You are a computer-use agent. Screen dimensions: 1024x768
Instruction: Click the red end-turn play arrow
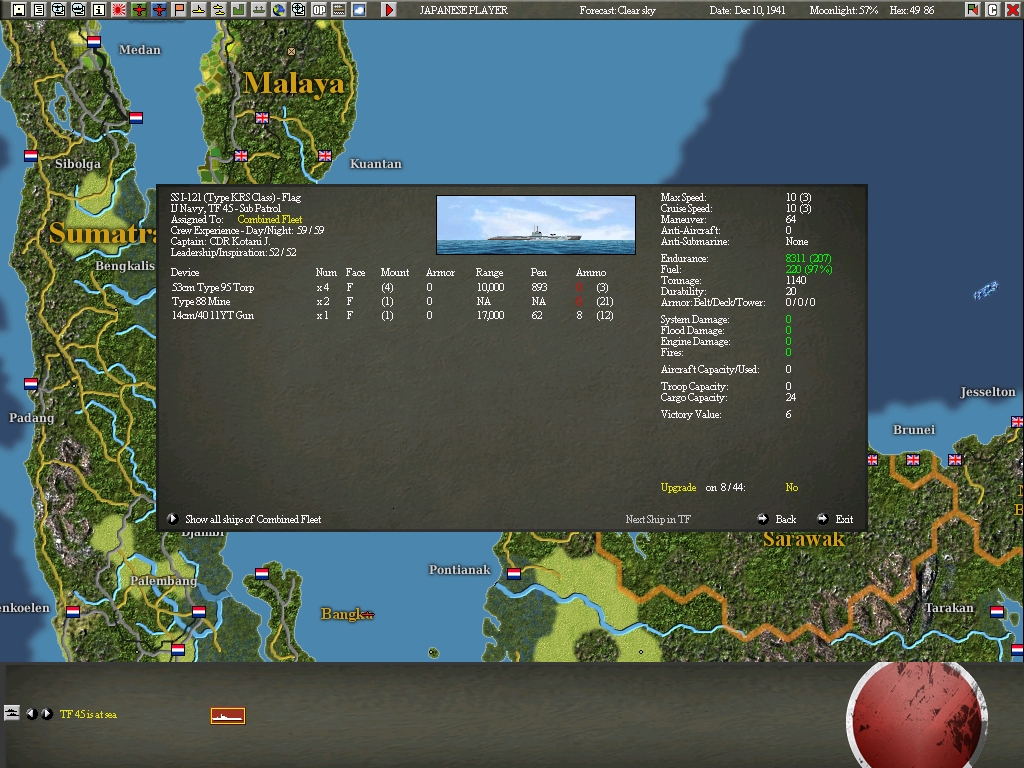point(389,10)
